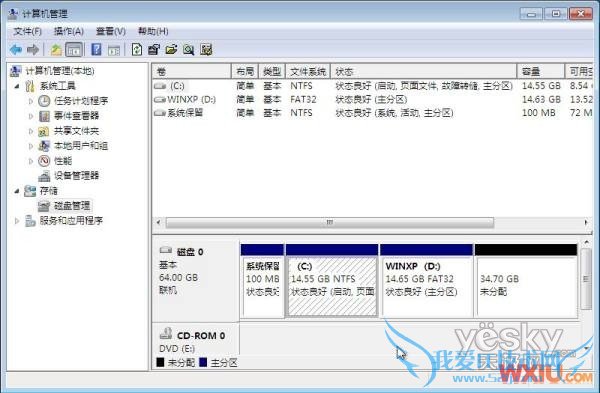Open the 帮助(H) menu
The image size is (600, 393).
(x=153, y=31)
